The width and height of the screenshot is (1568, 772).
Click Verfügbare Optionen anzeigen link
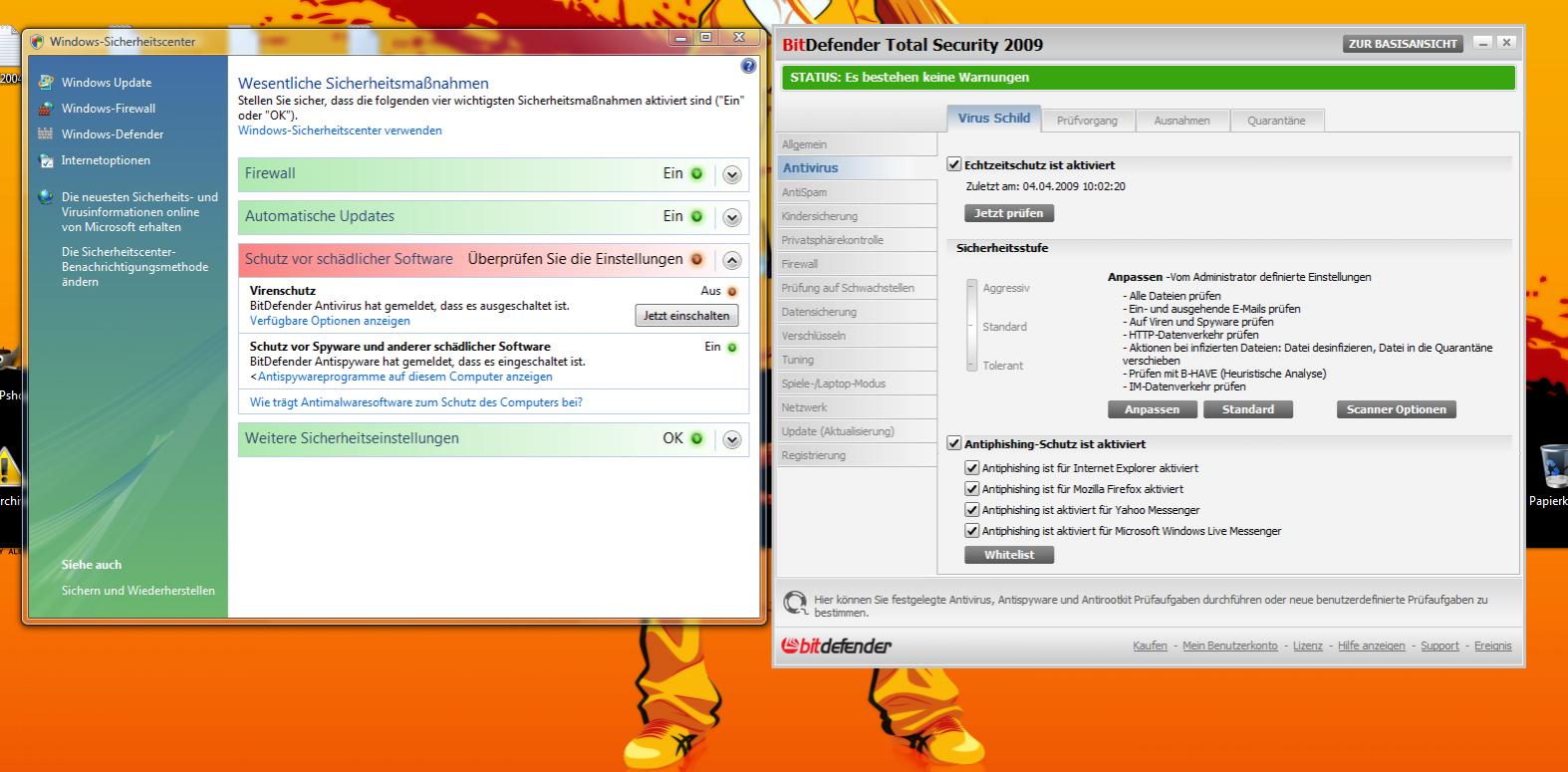330,321
